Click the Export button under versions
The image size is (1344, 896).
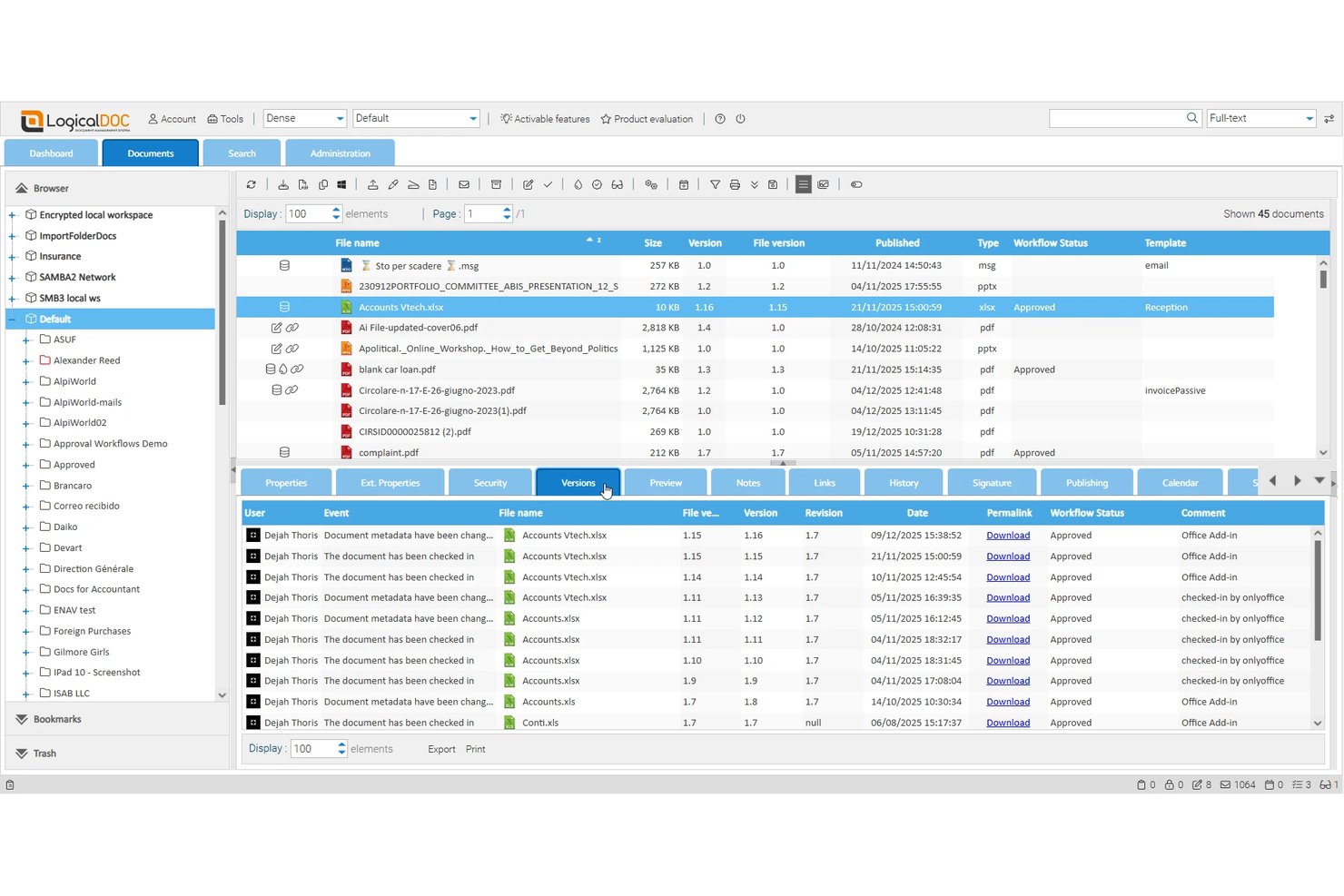tap(441, 750)
